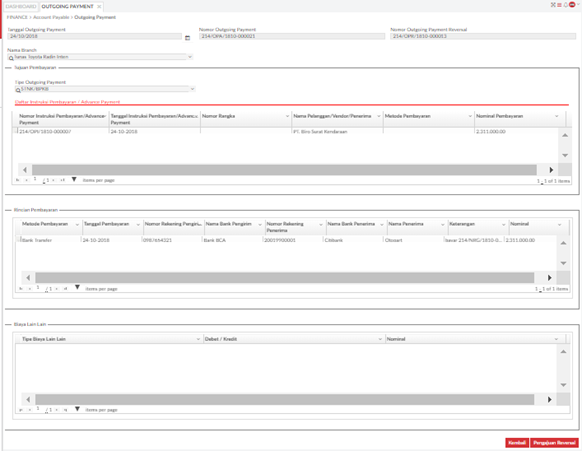Open the Tipe Biaya Lain Lain column menu
582x451 pixels.
tap(198, 339)
